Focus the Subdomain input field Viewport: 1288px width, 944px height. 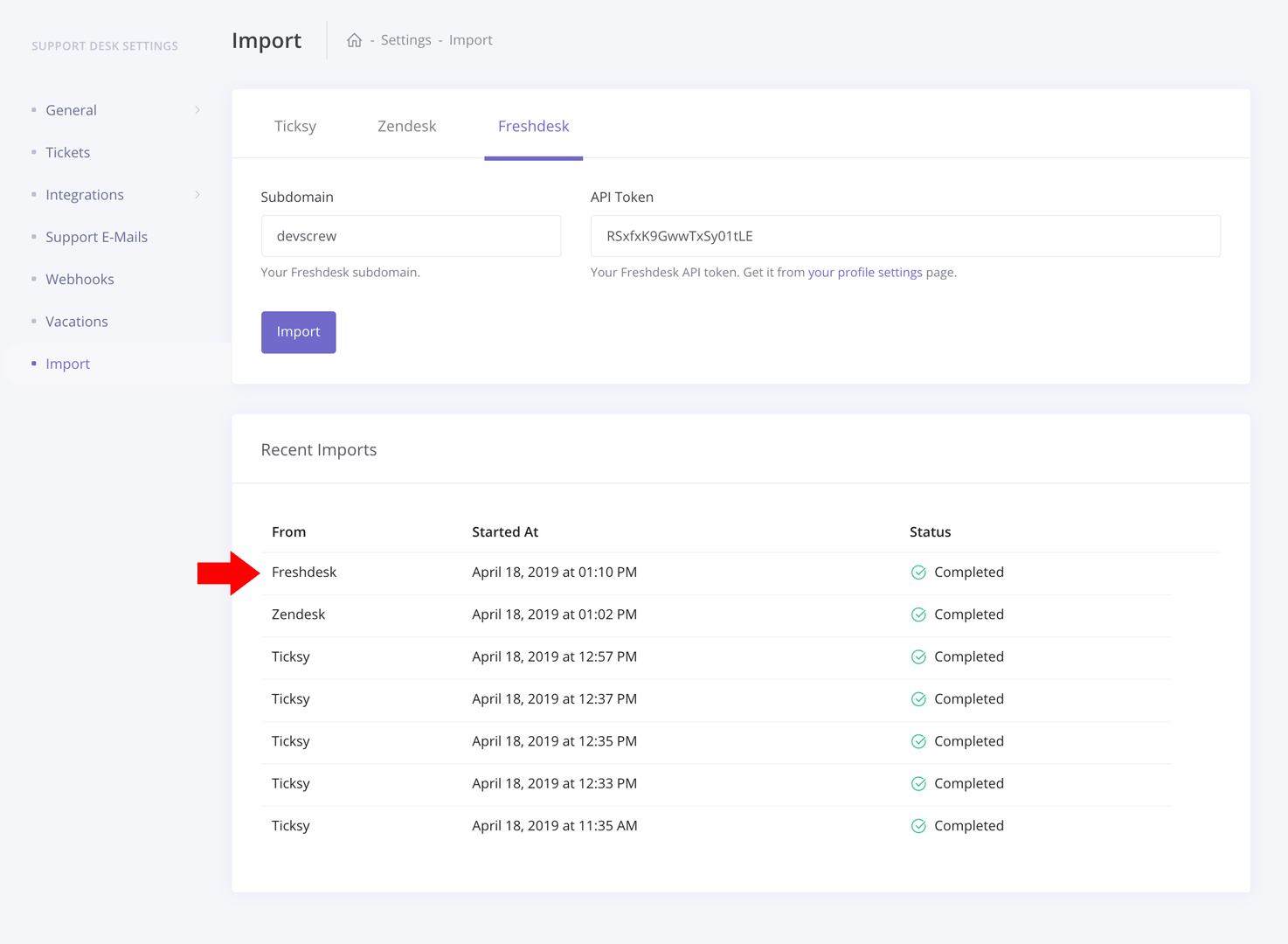411,236
